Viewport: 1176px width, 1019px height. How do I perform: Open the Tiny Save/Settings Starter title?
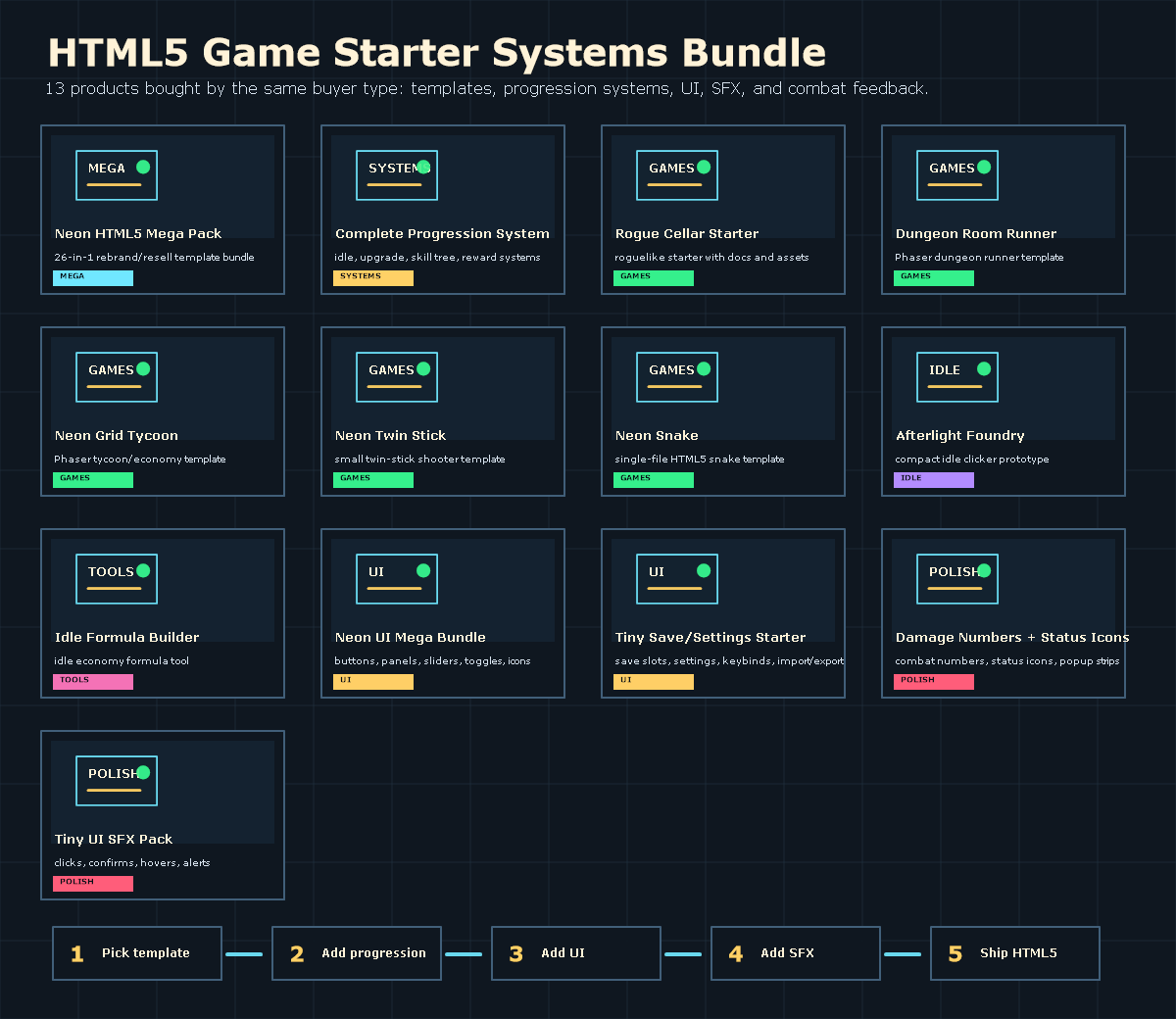click(x=710, y=638)
